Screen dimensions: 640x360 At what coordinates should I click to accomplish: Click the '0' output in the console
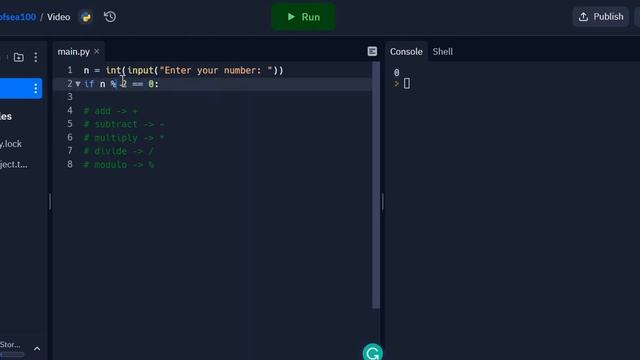click(396, 73)
